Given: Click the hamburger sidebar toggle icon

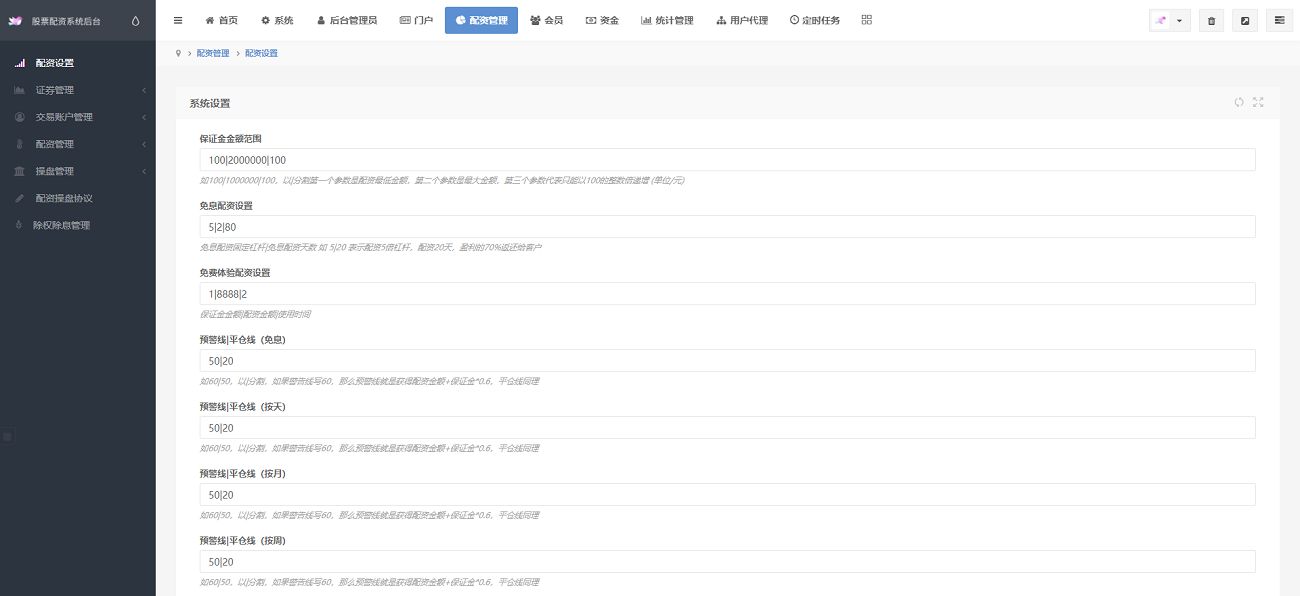Looking at the screenshot, I should click(178, 20).
